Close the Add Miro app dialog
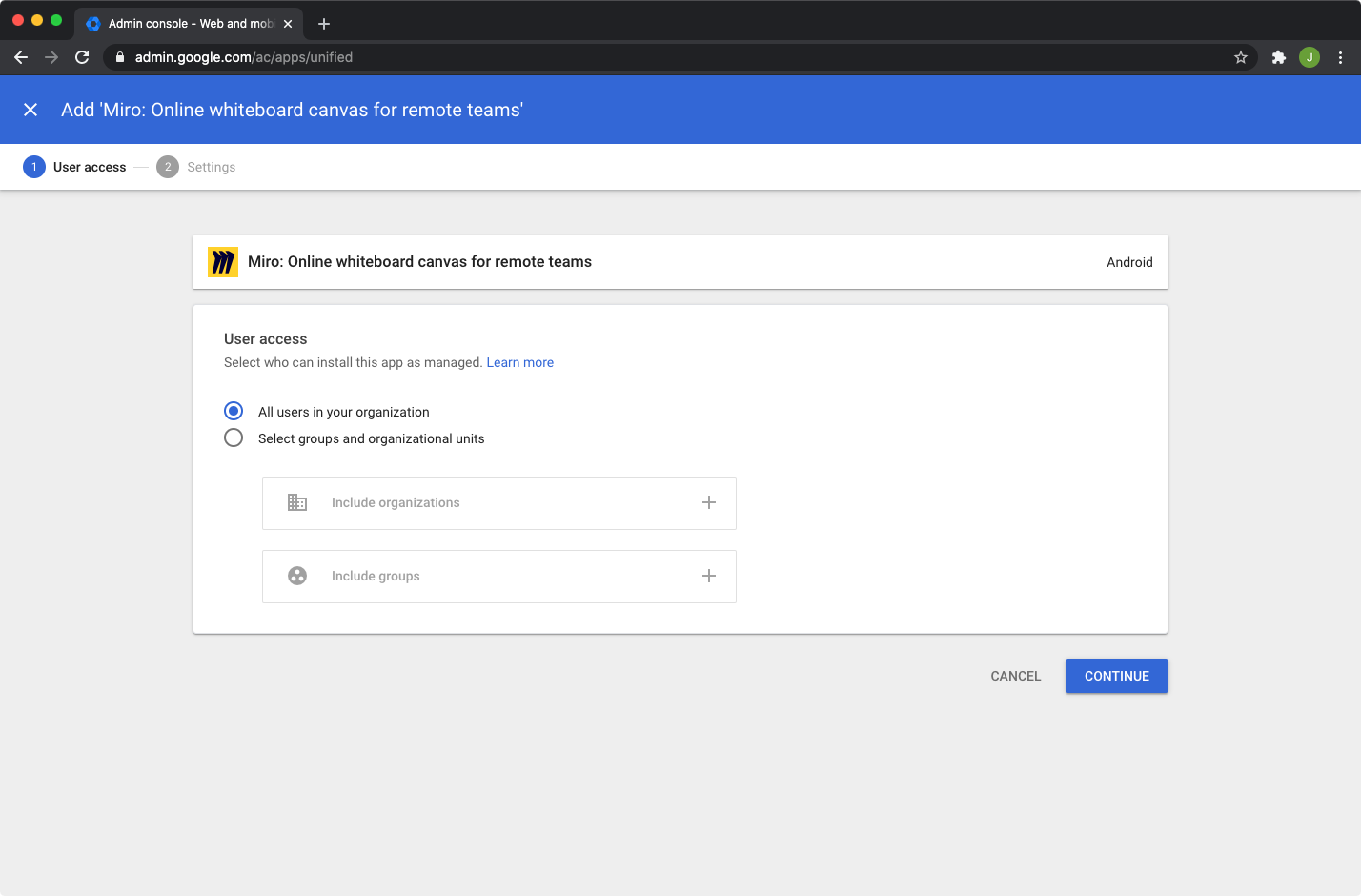 point(30,110)
